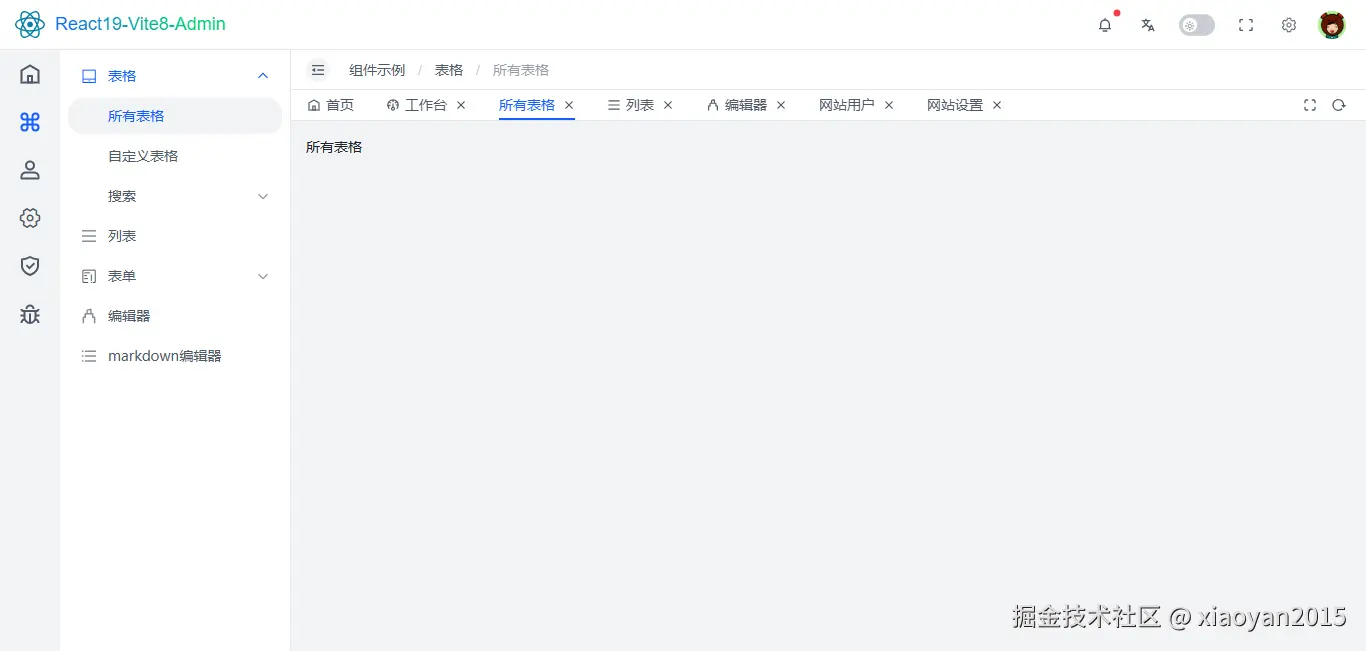Close the 网站用户 tab
The image size is (1366, 651).
pos(889,105)
